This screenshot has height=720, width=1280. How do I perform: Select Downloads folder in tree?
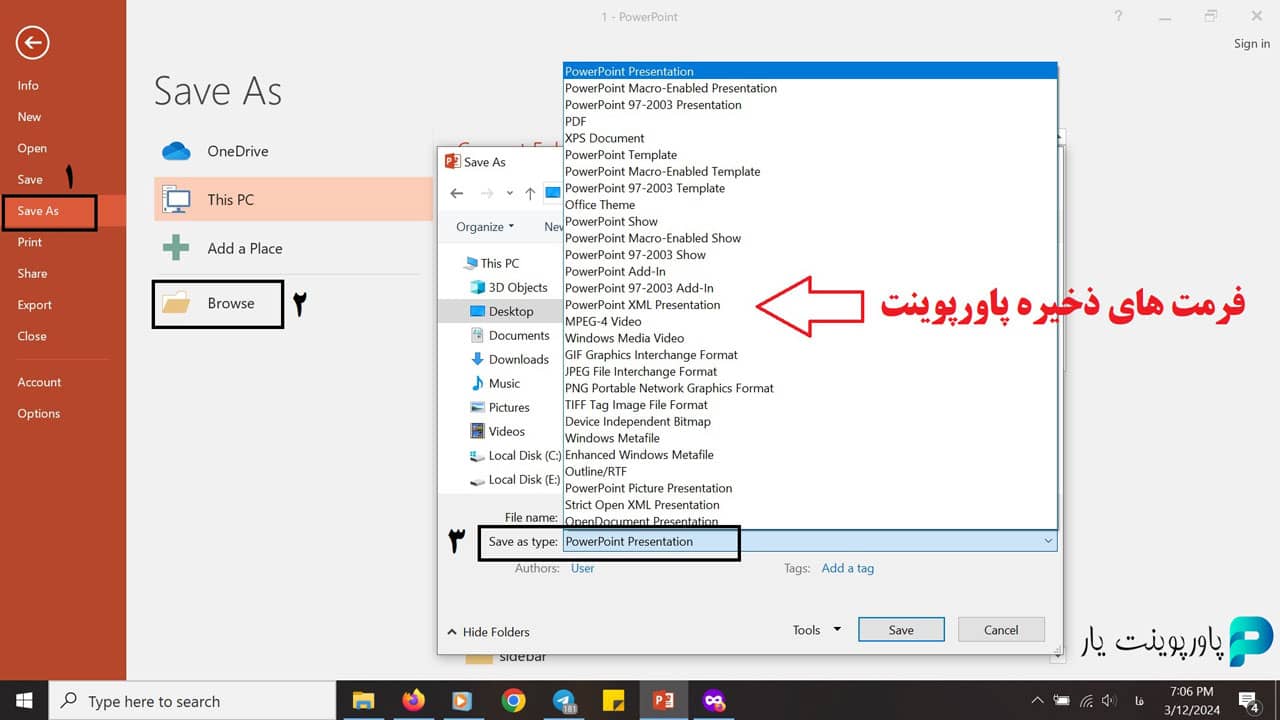pyautogui.click(x=510, y=359)
